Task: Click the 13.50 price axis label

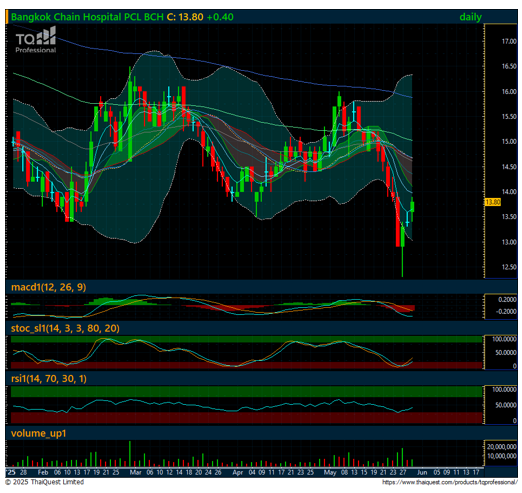Action: [509, 217]
